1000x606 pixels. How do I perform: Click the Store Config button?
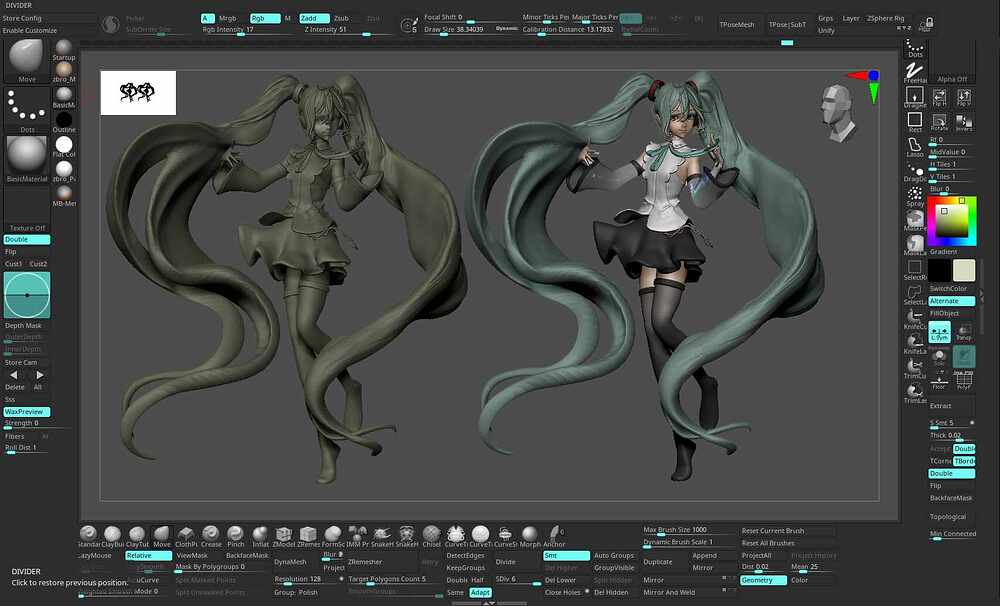pyautogui.click(x=22, y=18)
